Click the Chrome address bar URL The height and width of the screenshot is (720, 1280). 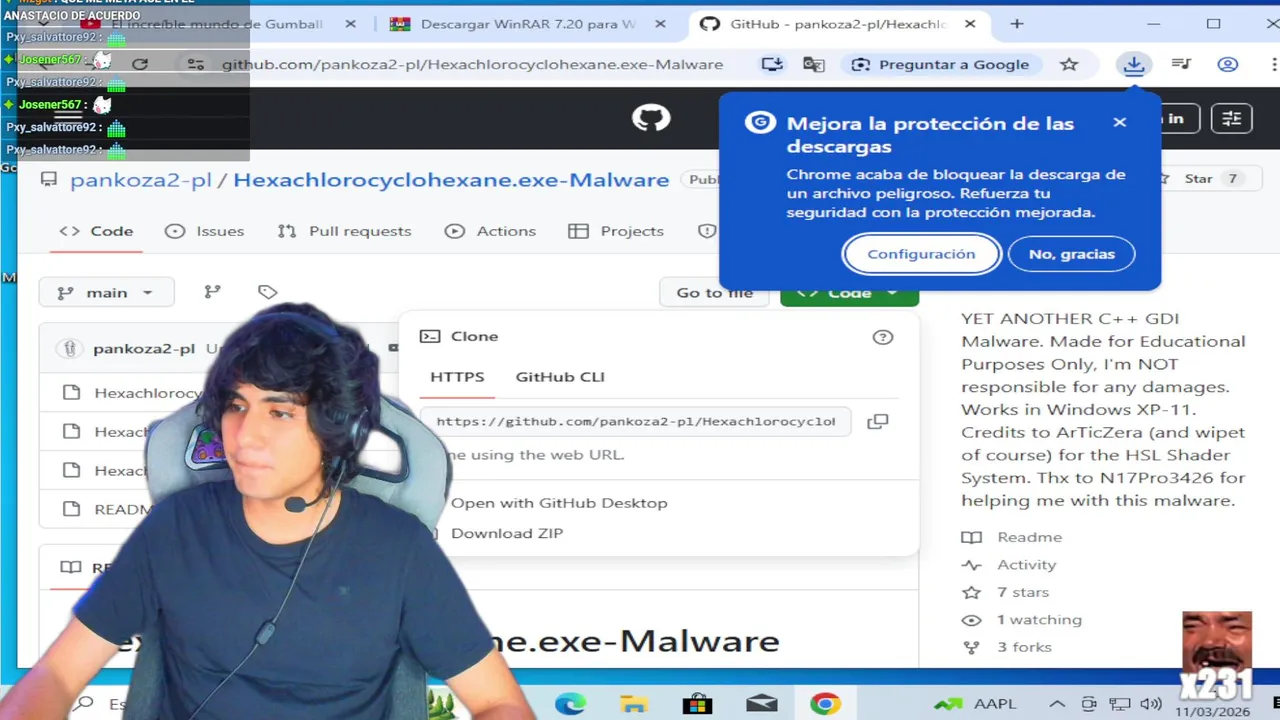coord(472,64)
